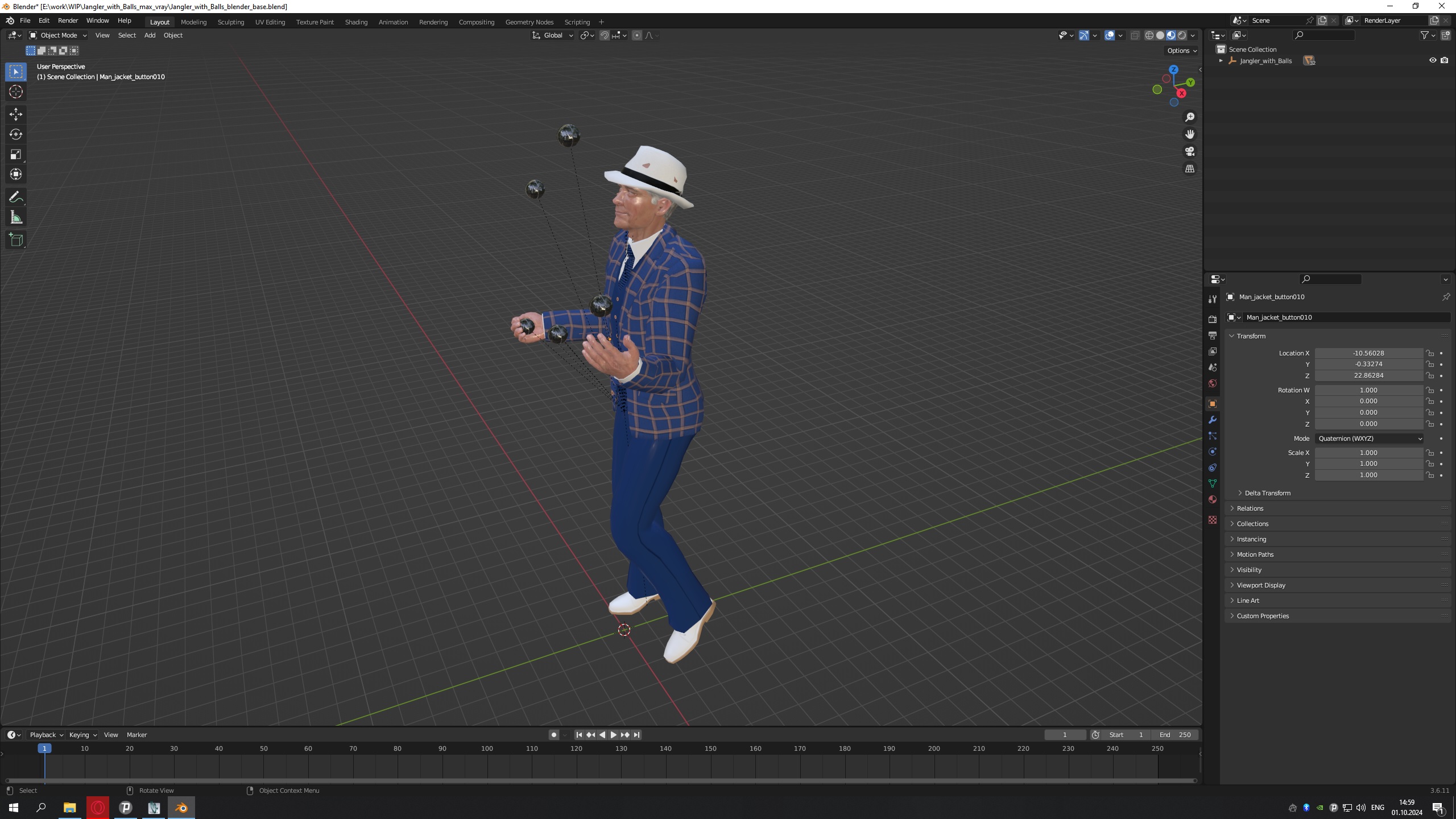Open the rotation Mode Quaternion dropdown
Viewport: 1456px width, 819px height.
click(1370, 439)
